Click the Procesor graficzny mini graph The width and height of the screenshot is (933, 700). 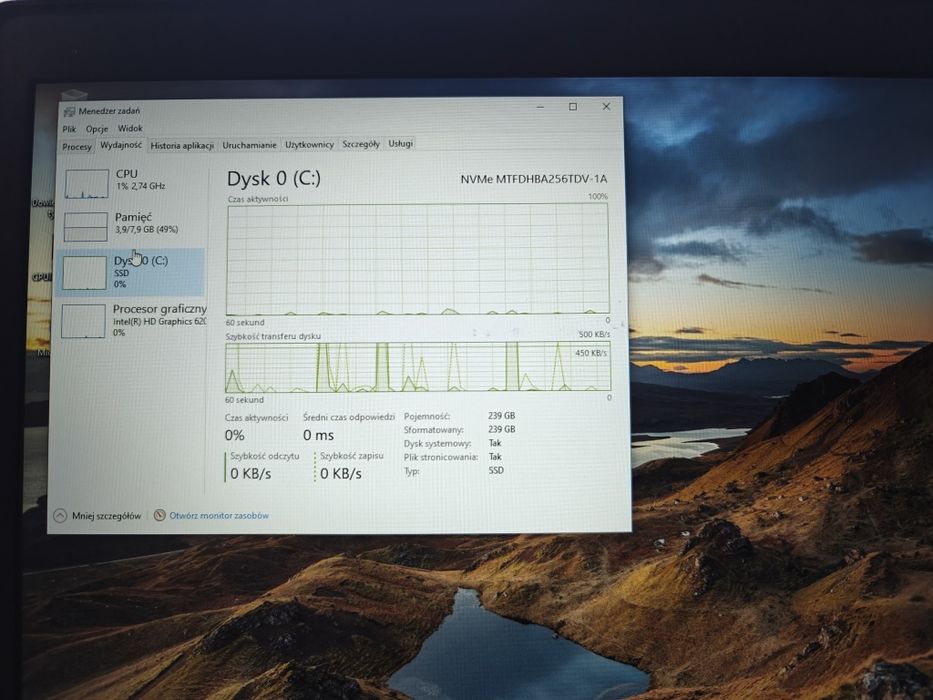83,321
